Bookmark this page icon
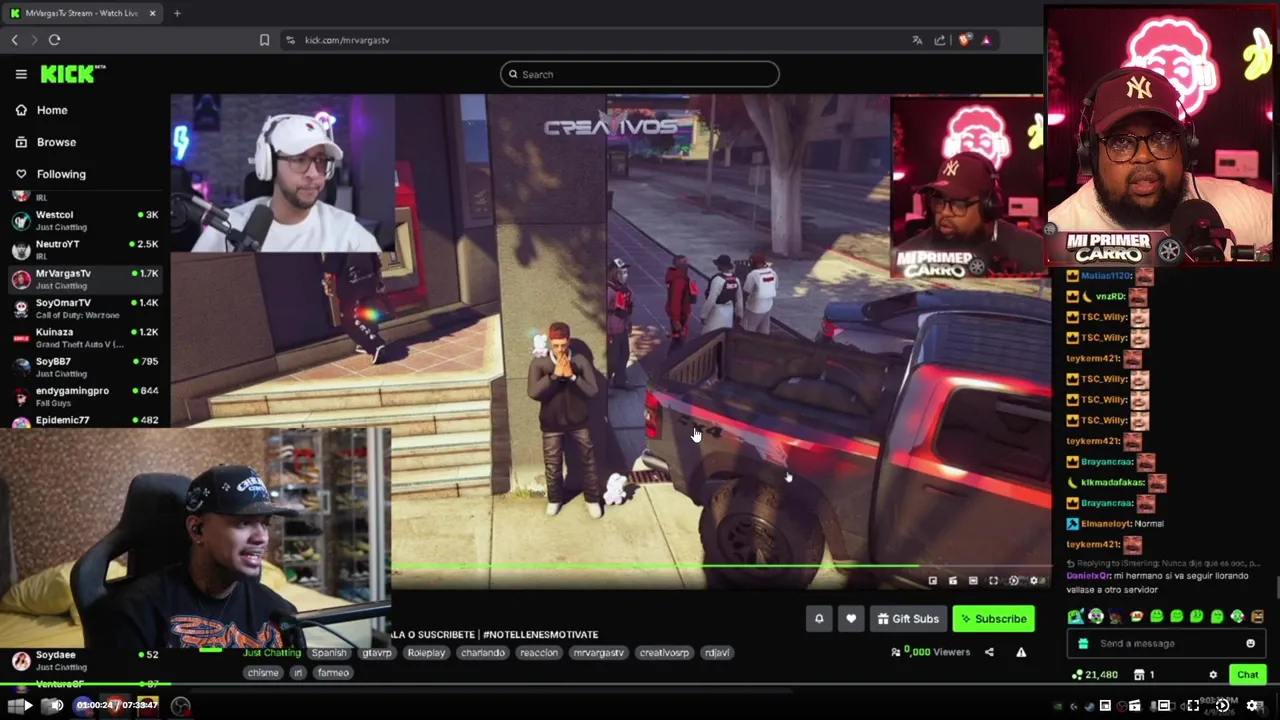 point(264,40)
